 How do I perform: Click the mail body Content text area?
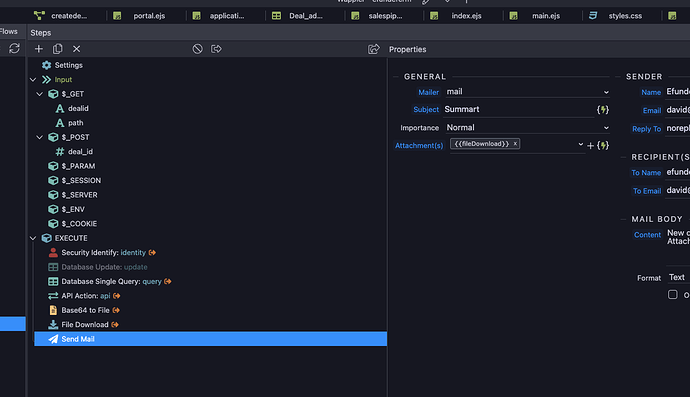(x=678, y=246)
